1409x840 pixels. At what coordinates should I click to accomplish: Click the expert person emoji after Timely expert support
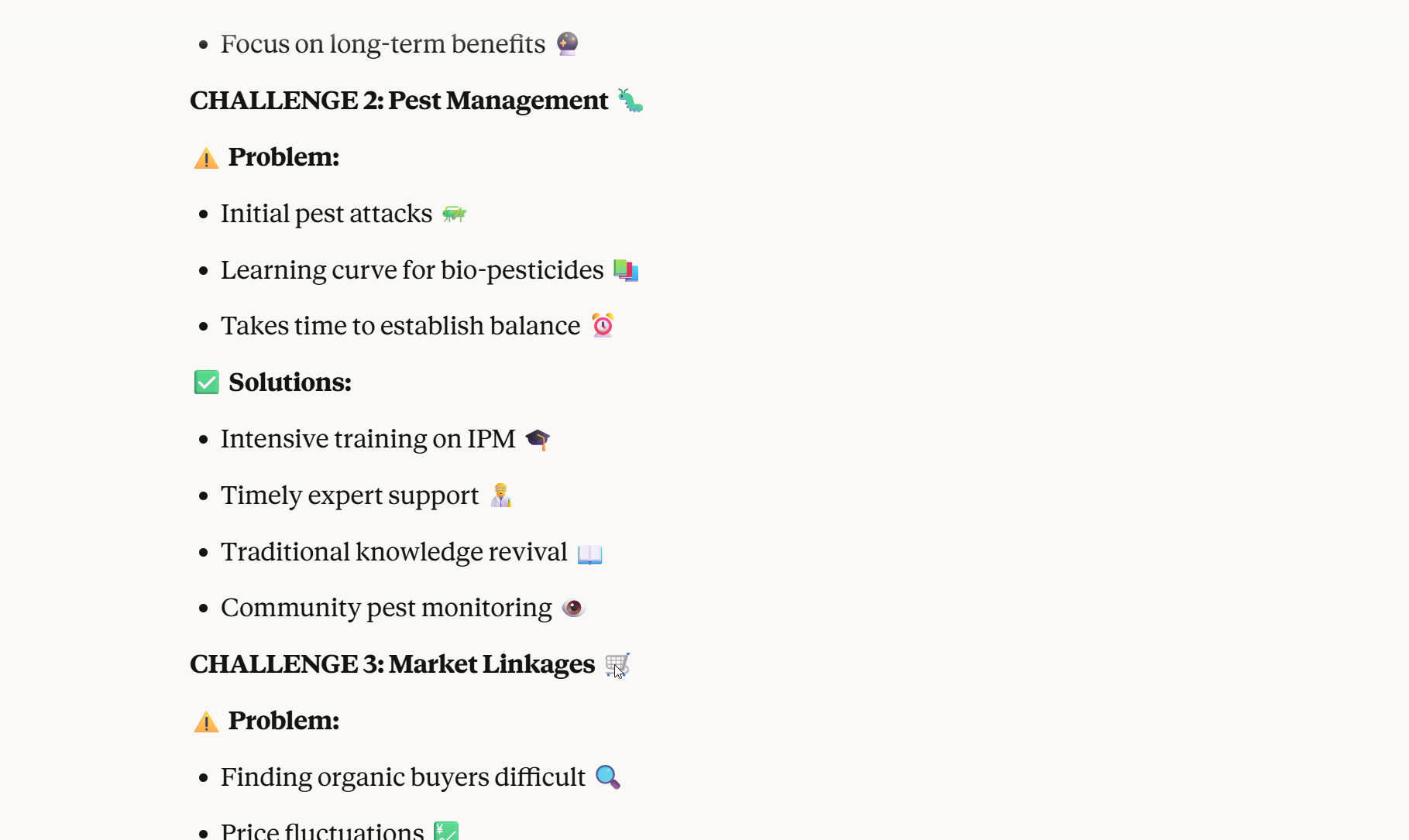pyautogui.click(x=501, y=495)
